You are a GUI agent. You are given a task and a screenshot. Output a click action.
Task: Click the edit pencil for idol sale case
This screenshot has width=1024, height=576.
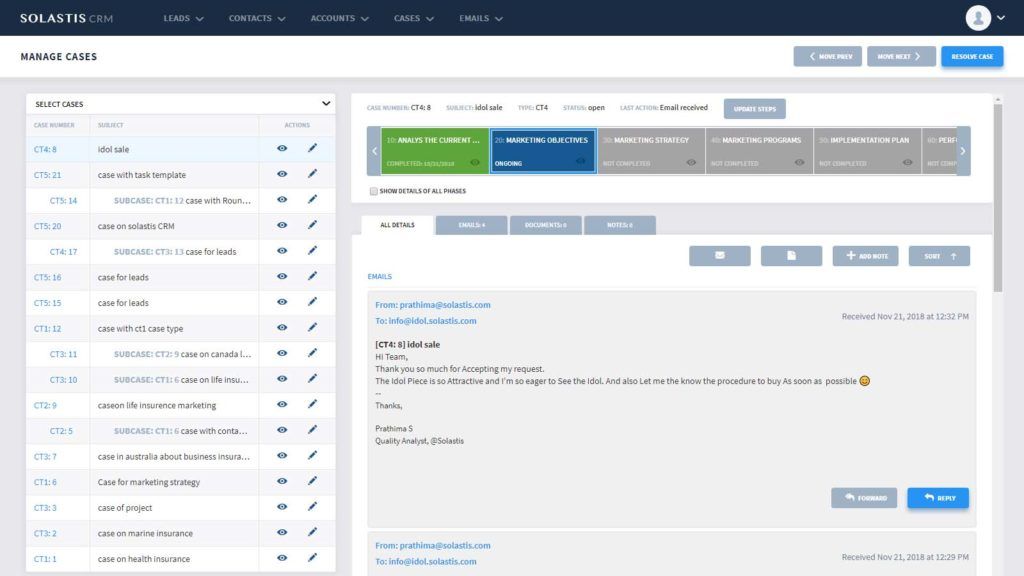(312, 148)
